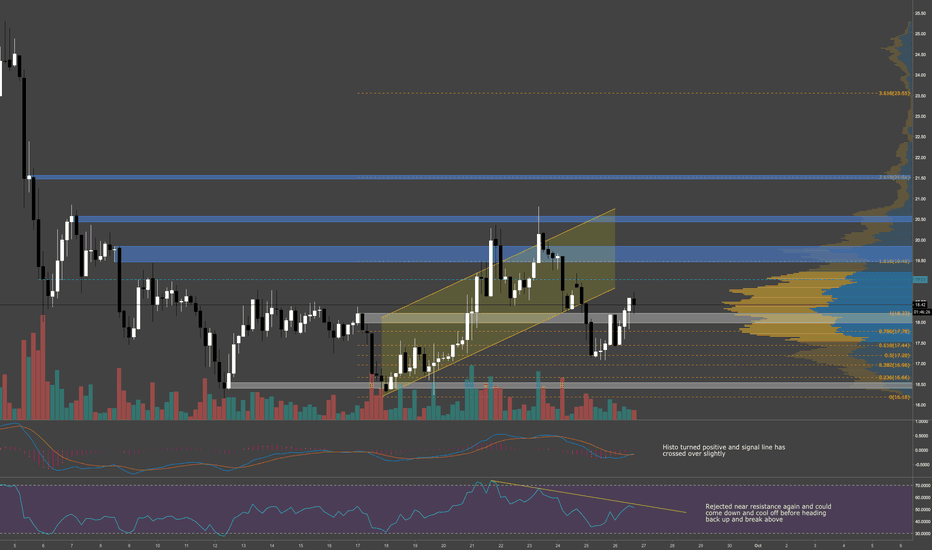Select the 1(18.22) Fibonacci level label
Image resolution: width=932 pixels, height=550 pixels.
coord(899,313)
